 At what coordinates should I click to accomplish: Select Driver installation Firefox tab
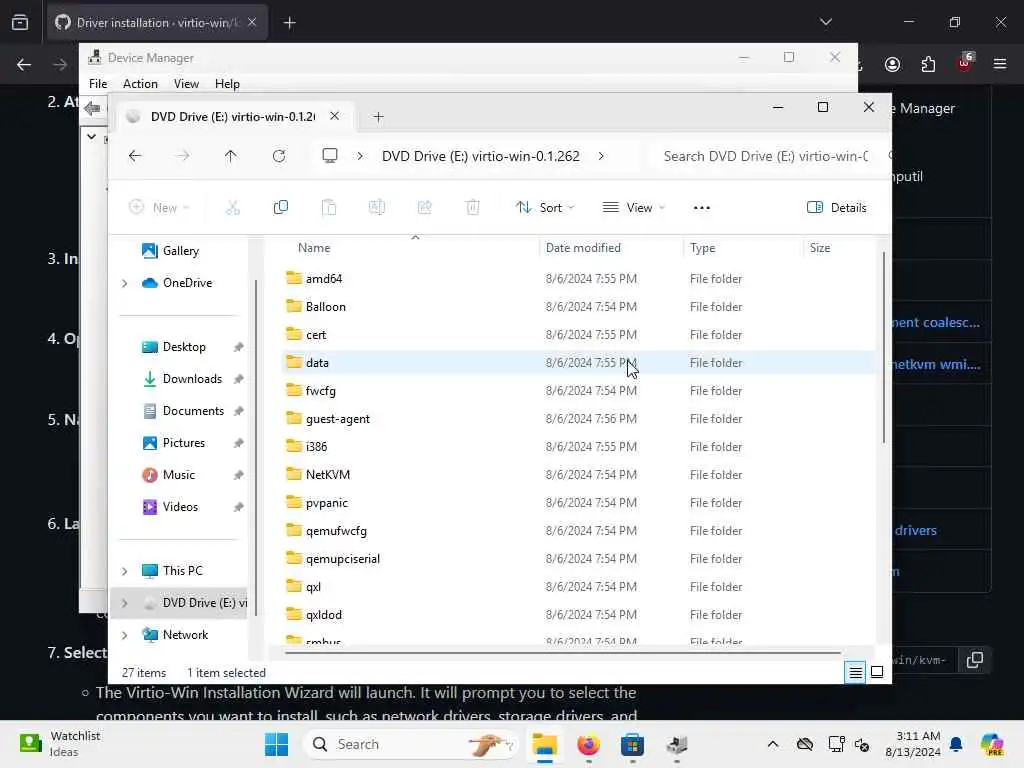click(x=157, y=23)
